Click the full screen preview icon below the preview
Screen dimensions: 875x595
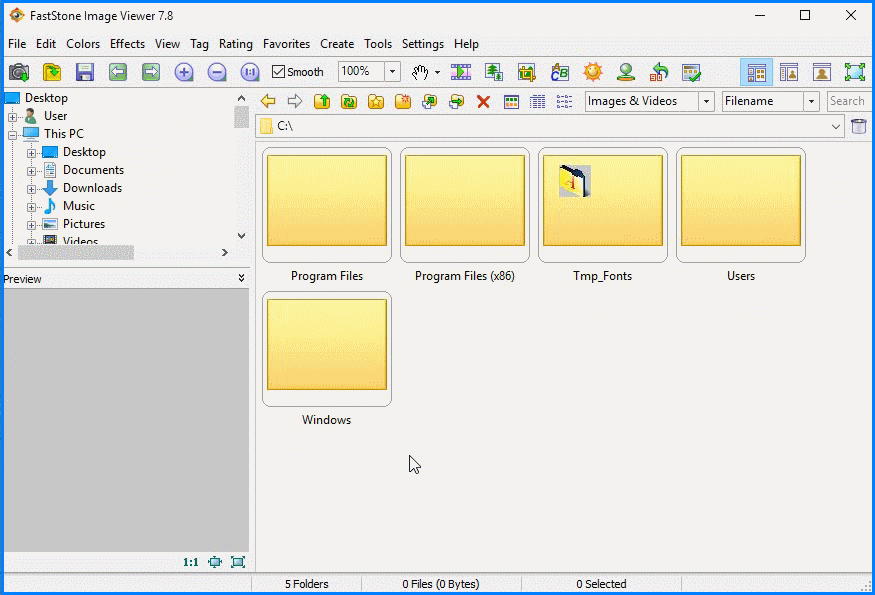click(238, 562)
